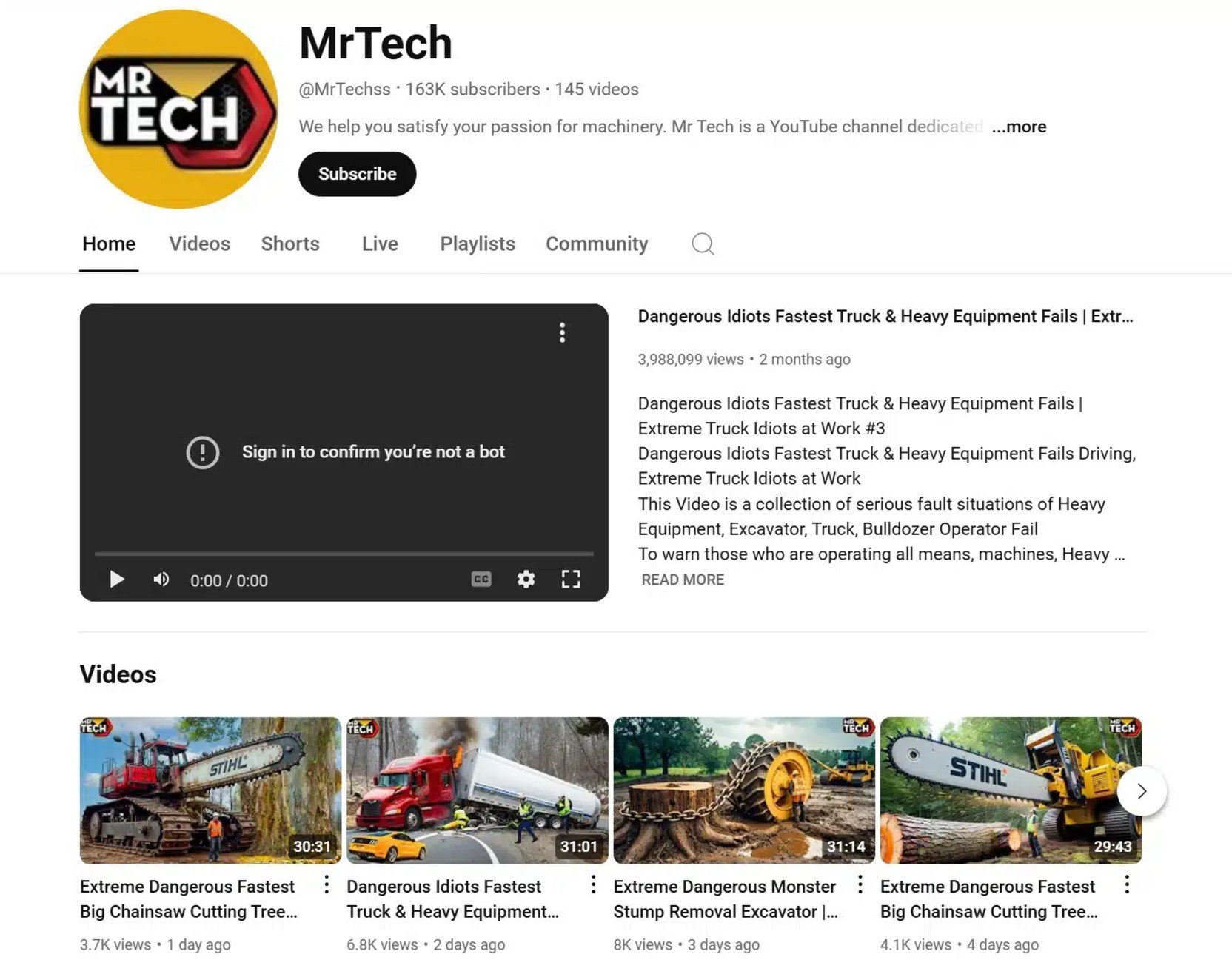Click title 'Dangerous Idiots Fastest Truck' below thumbnails
The height and width of the screenshot is (974, 1232).
[x=452, y=899]
